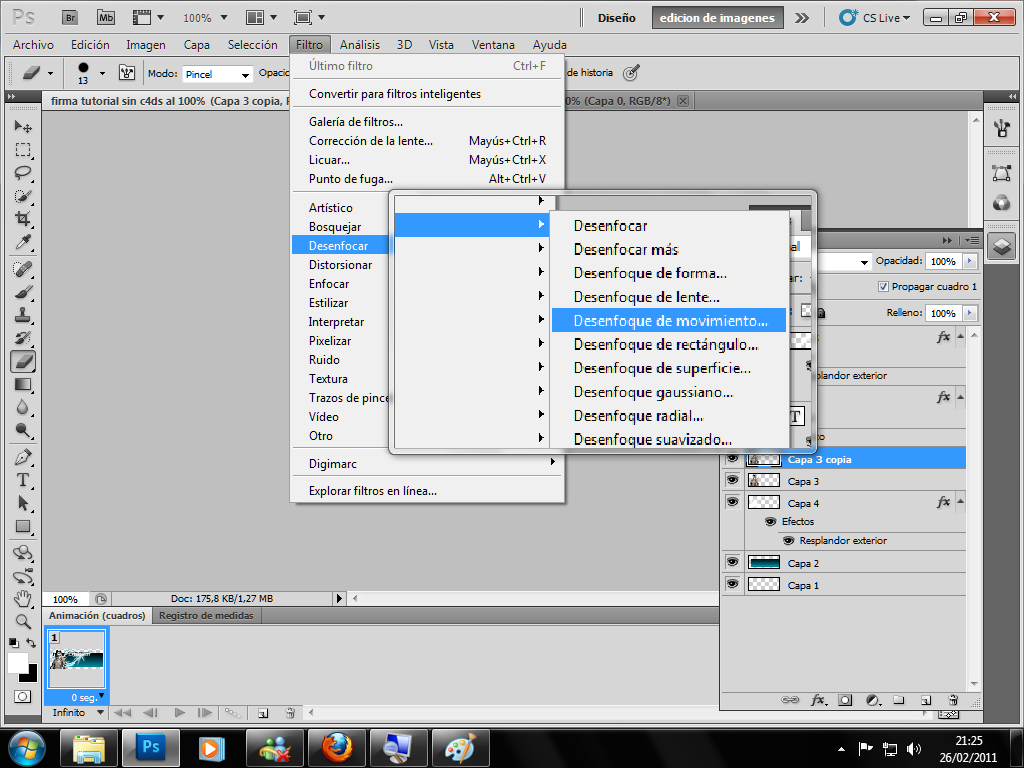Toggle Quick Mask mode
Screen dimensions: 1024x768
coord(22,697)
